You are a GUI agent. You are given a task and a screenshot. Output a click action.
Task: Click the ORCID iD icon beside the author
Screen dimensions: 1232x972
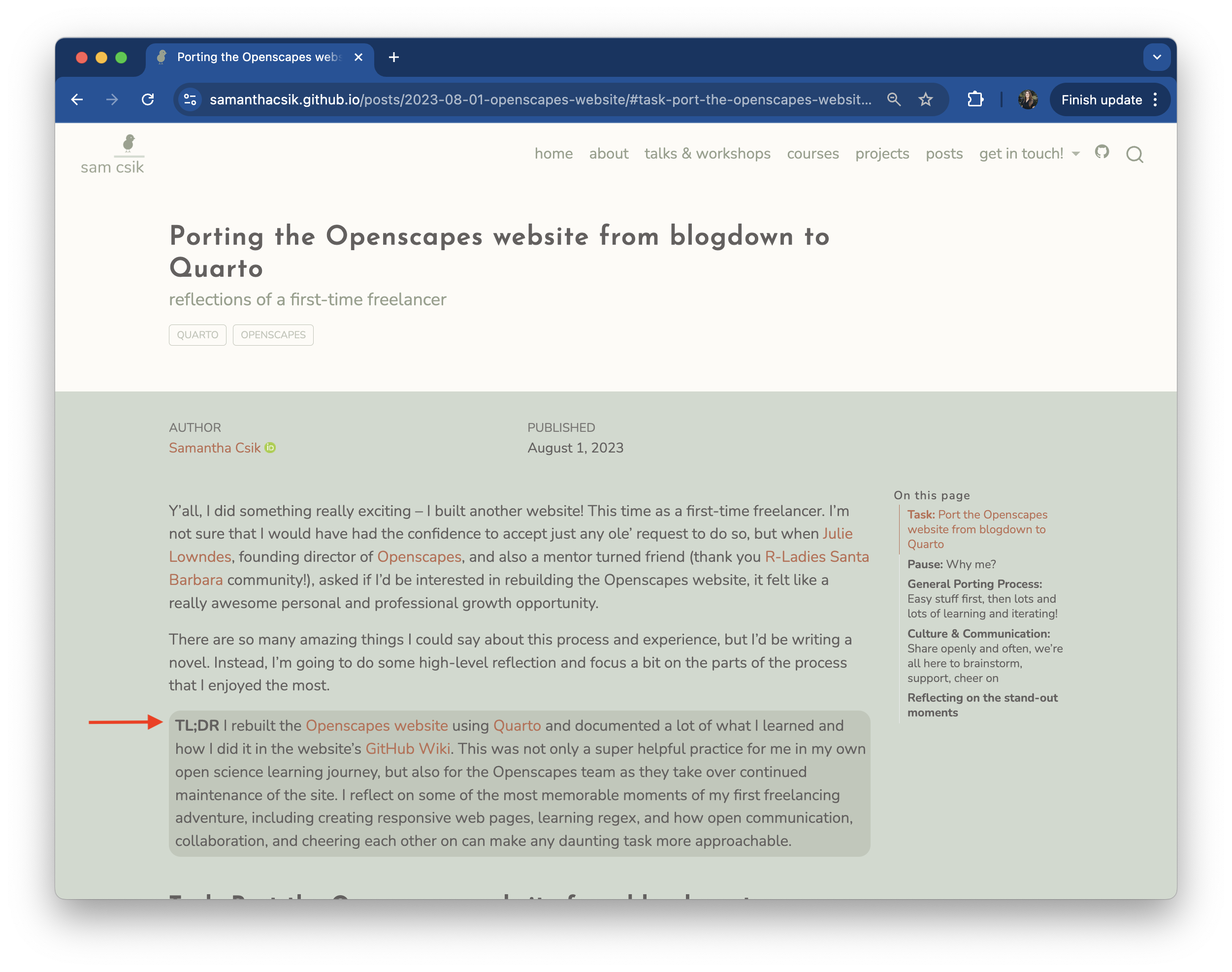tap(270, 448)
